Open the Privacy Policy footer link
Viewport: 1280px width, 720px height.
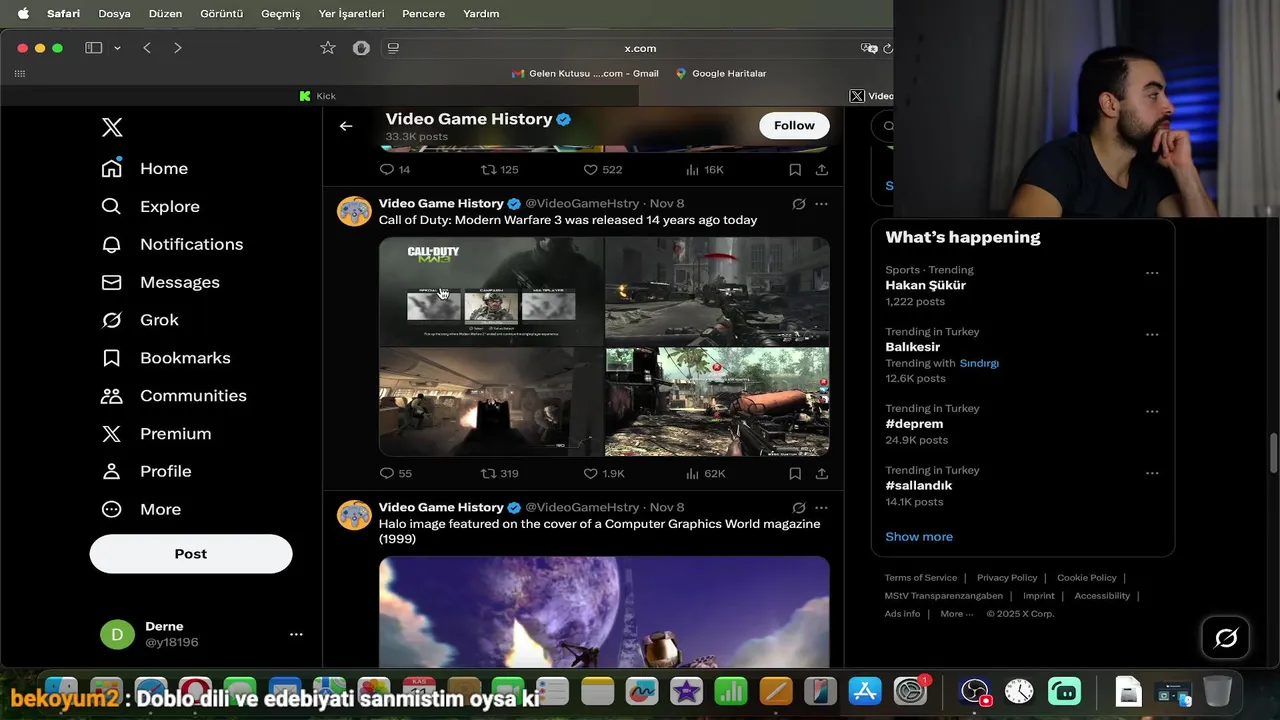tap(1007, 578)
